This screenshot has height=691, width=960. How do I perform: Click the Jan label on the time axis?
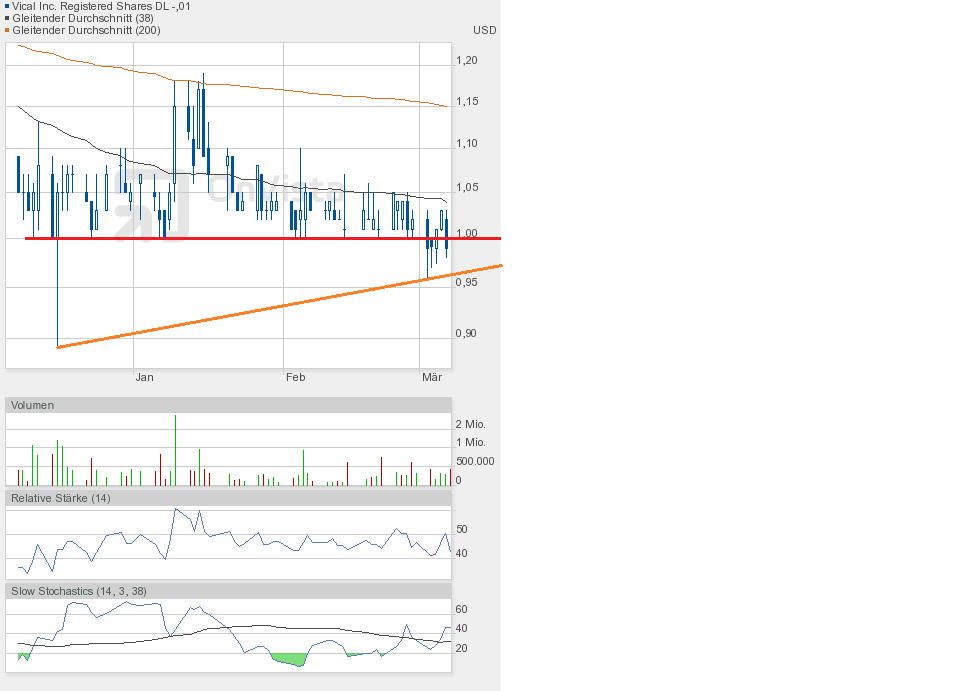145,377
